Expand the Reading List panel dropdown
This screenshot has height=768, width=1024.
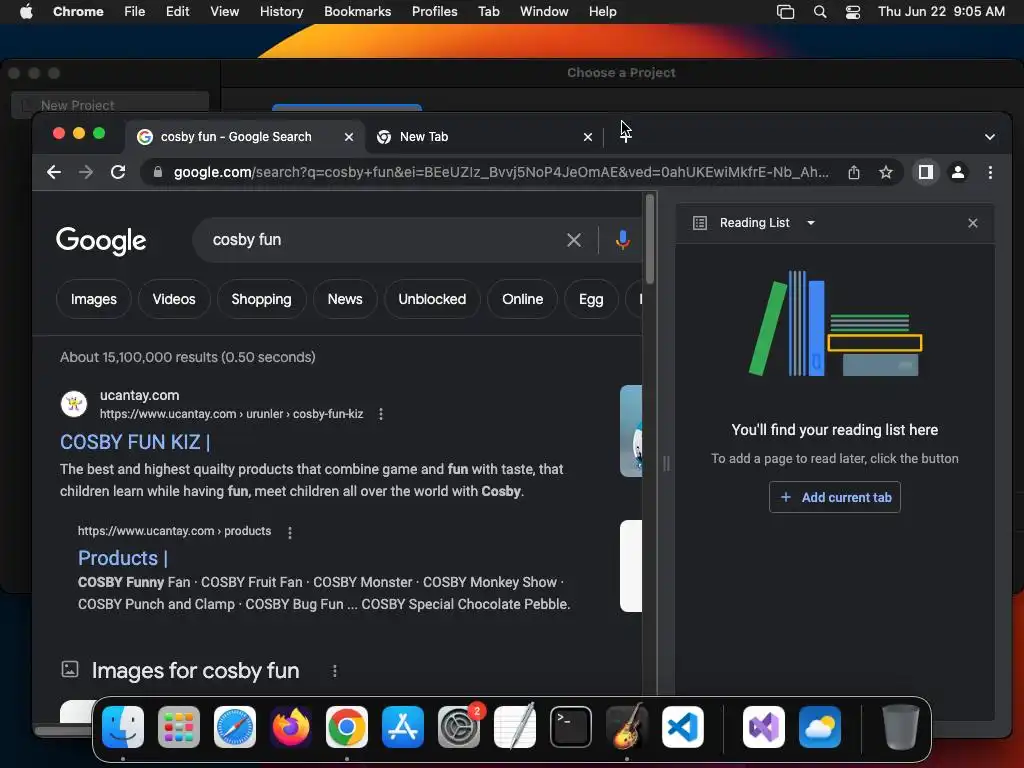click(x=810, y=223)
